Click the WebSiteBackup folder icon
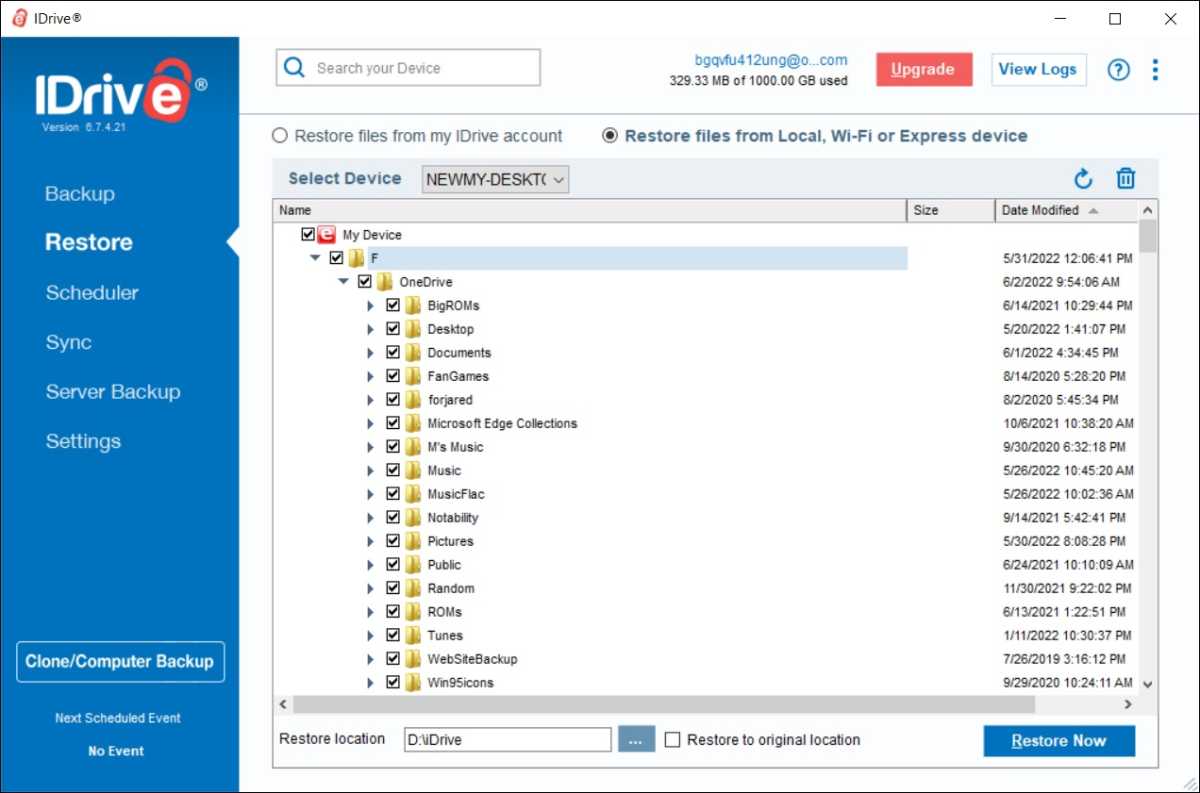 (412, 659)
